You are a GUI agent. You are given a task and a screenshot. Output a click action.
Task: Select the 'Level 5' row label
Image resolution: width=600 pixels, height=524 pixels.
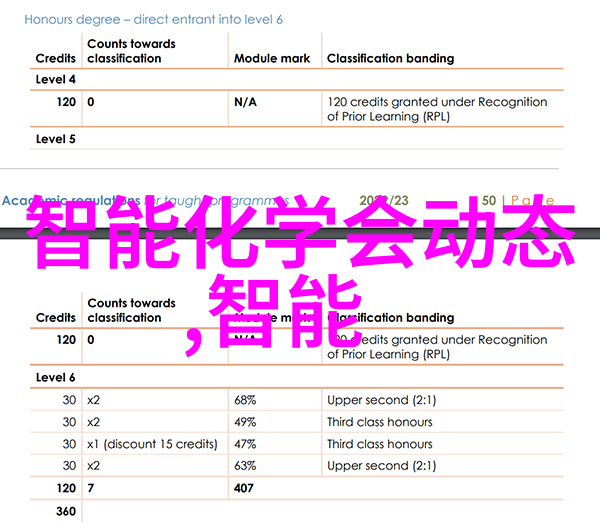pyautogui.click(x=55, y=139)
